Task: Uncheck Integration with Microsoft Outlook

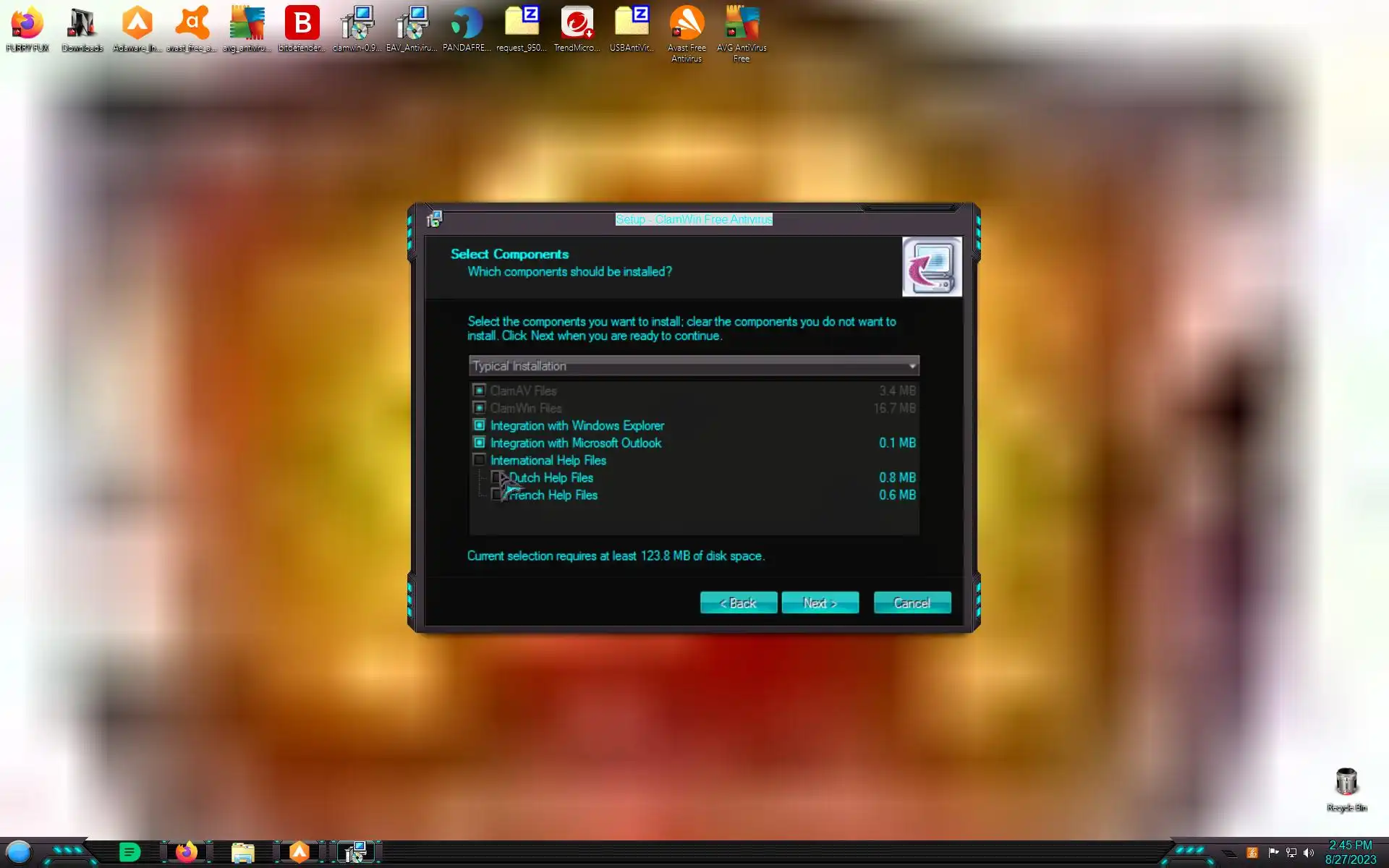Action: click(479, 443)
